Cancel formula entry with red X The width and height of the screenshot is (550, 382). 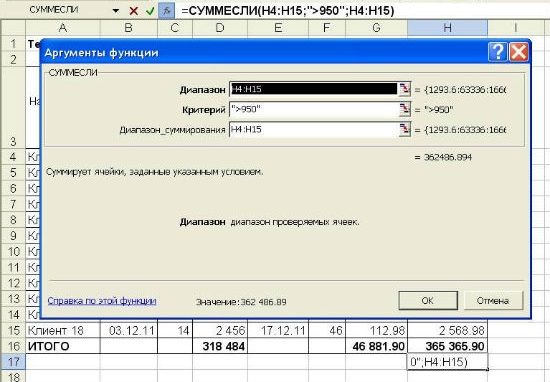coord(133,11)
